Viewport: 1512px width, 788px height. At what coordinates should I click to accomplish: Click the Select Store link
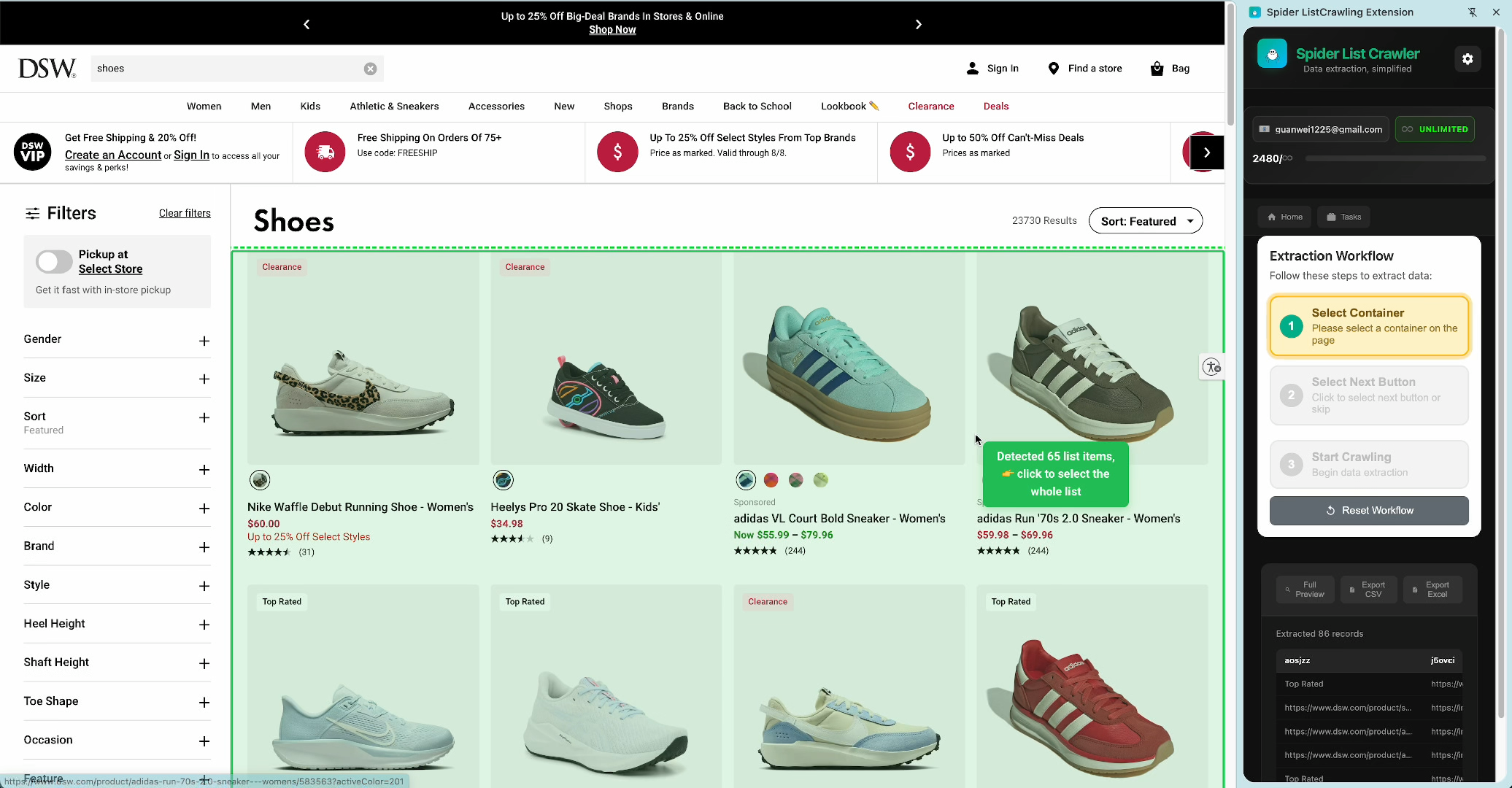pos(110,269)
